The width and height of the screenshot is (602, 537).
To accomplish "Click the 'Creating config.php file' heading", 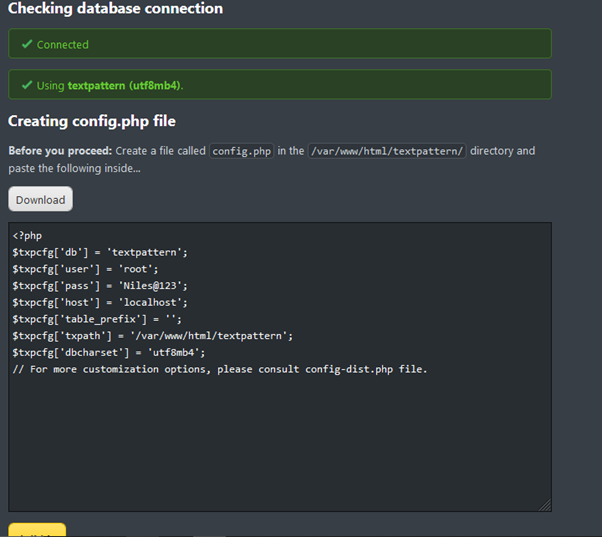I will click(x=92, y=121).
